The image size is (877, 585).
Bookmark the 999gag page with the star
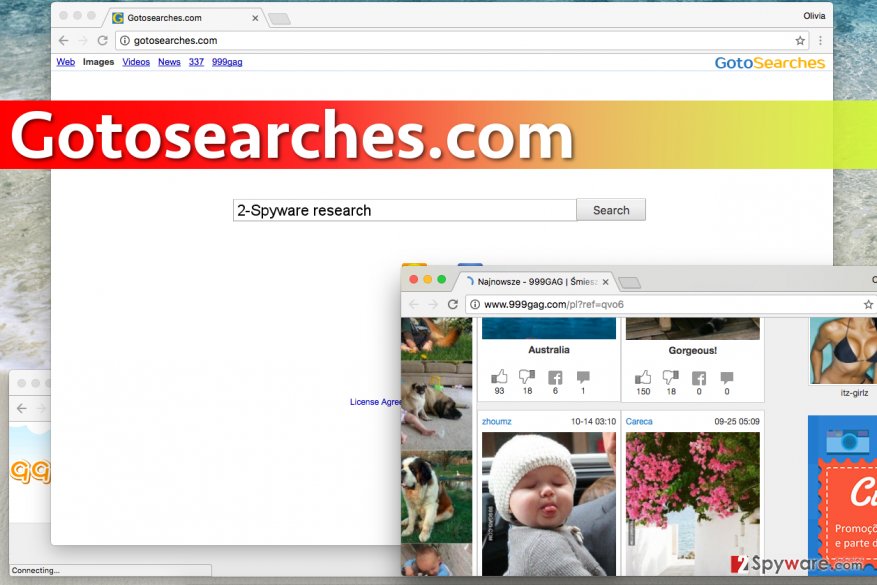(868, 304)
